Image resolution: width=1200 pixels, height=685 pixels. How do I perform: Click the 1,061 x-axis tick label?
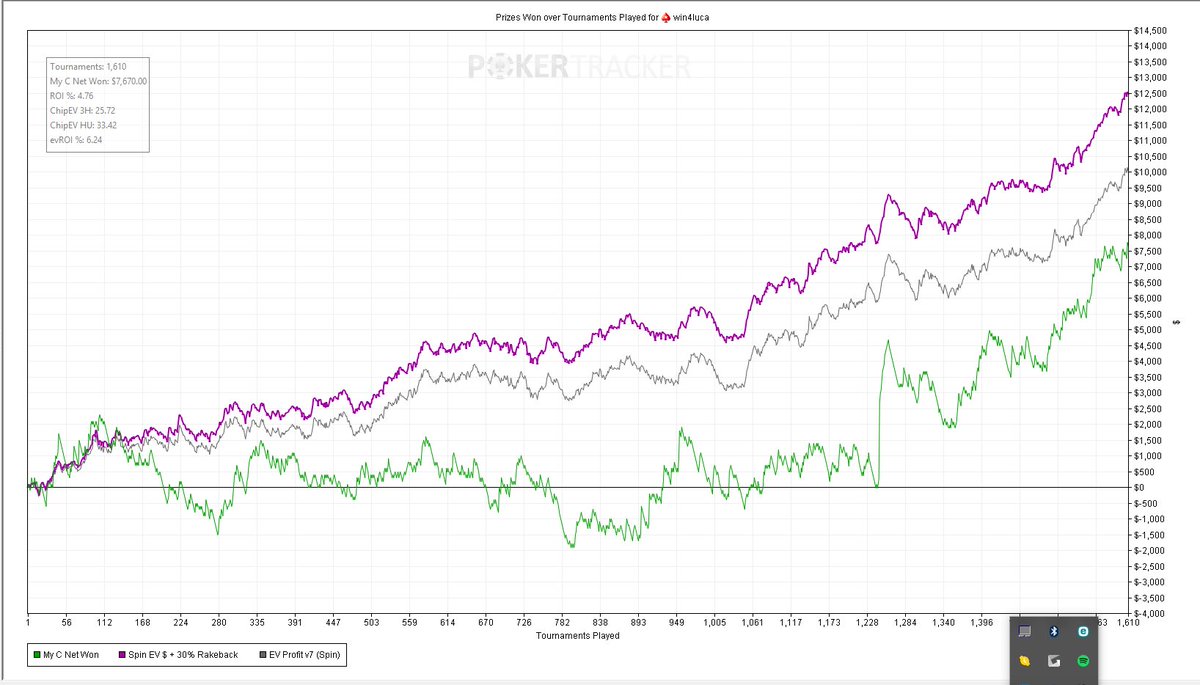click(753, 623)
